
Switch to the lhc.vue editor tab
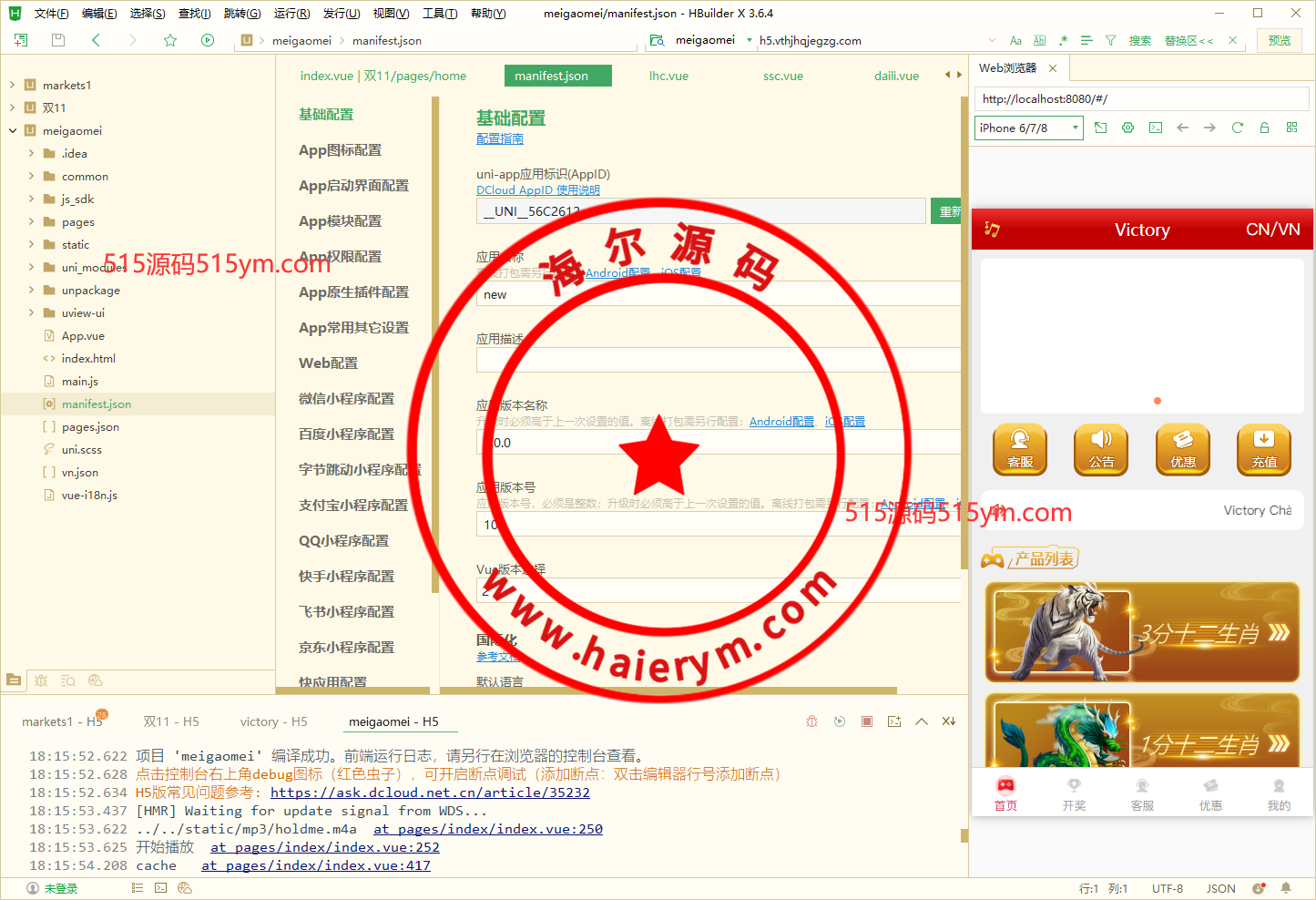[x=668, y=76]
